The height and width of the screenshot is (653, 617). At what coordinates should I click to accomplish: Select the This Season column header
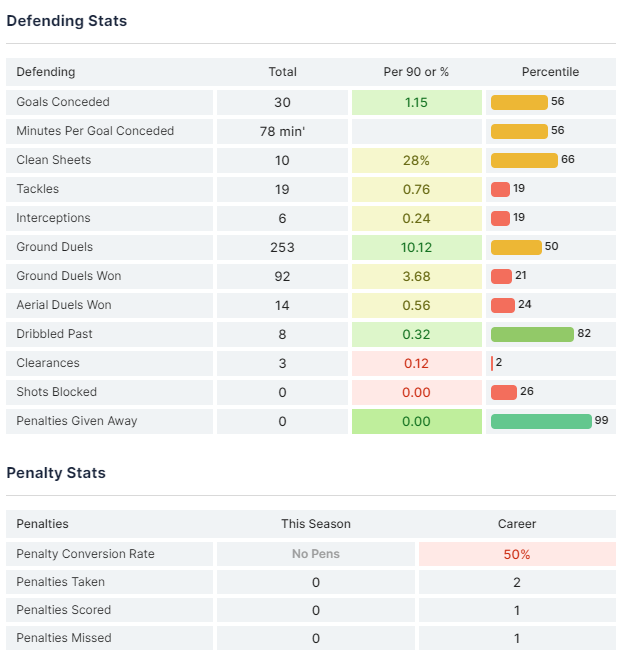click(x=316, y=524)
